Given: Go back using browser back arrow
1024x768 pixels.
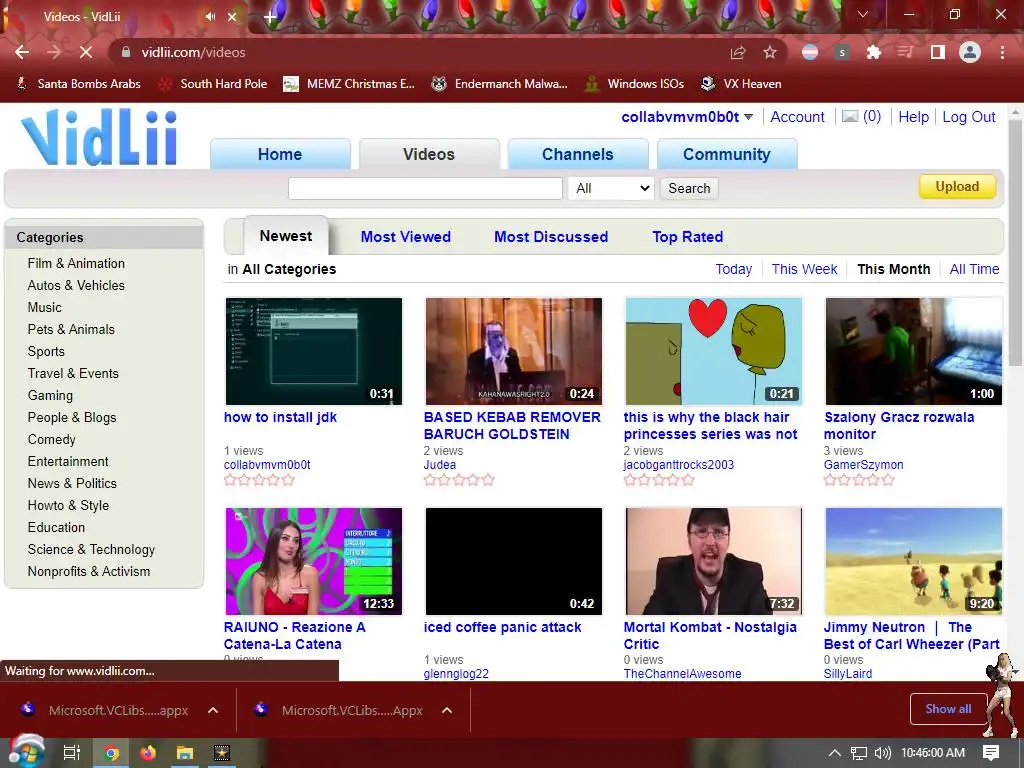Looking at the screenshot, I should [x=22, y=52].
